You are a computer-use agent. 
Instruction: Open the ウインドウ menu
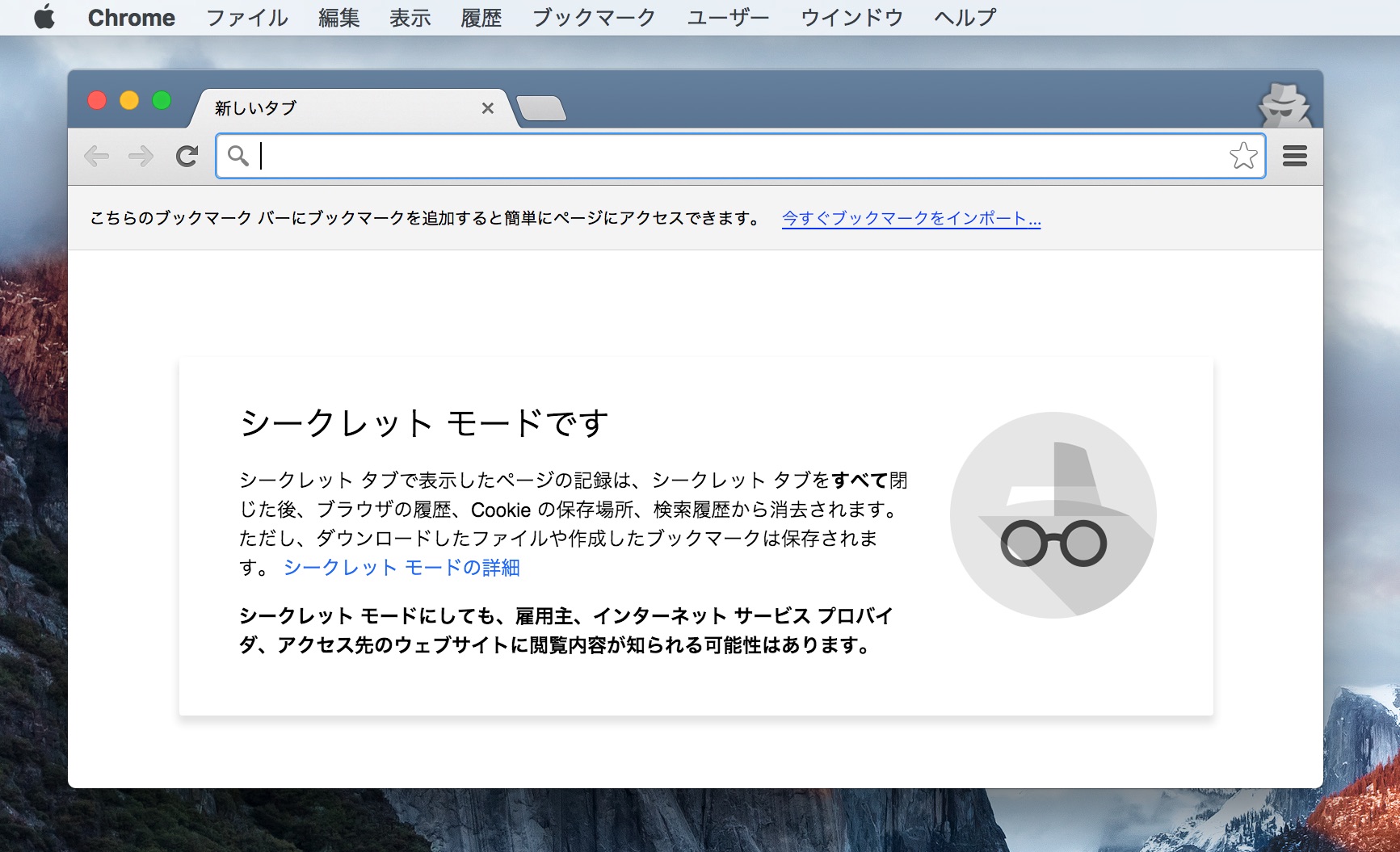[x=851, y=17]
